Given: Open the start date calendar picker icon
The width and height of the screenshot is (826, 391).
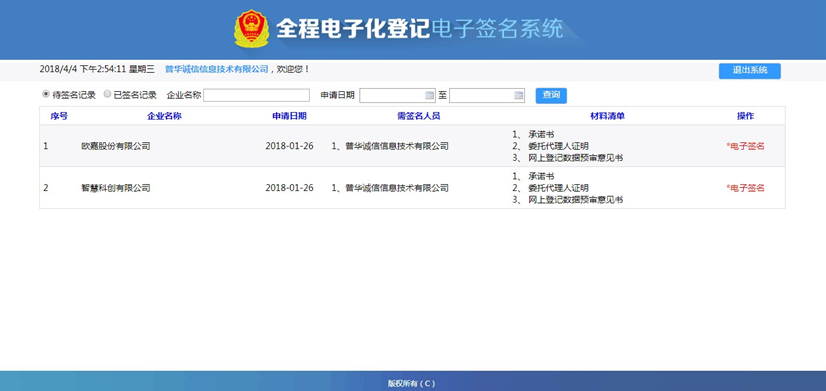Looking at the screenshot, I should pyautogui.click(x=429, y=95).
